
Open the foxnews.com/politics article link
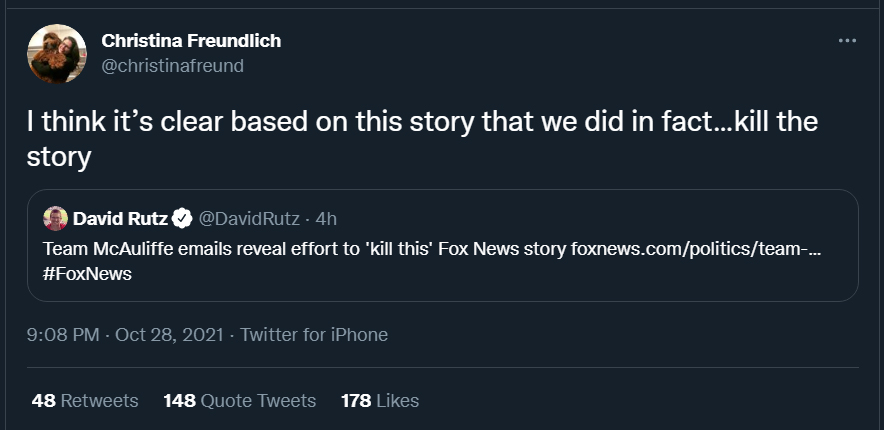tap(696, 249)
